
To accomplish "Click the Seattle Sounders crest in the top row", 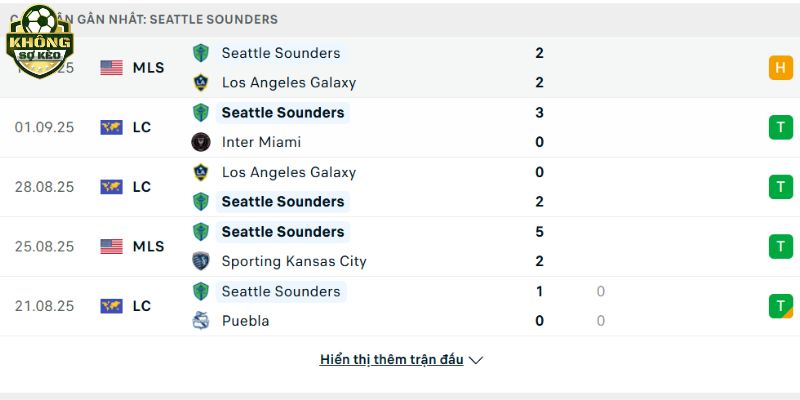I will [201, 53].
